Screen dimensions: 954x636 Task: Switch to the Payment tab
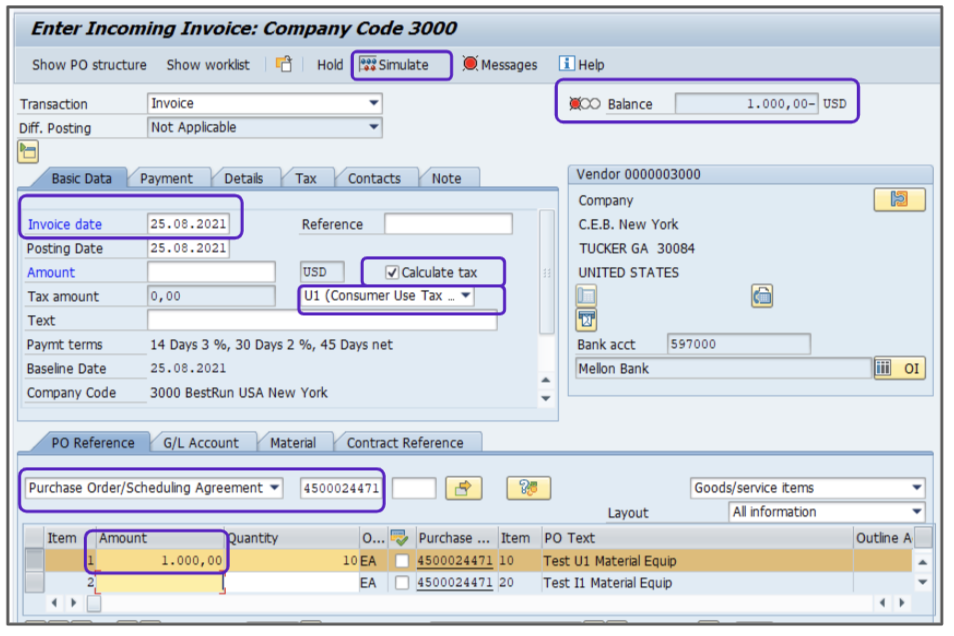pos(166,178)
